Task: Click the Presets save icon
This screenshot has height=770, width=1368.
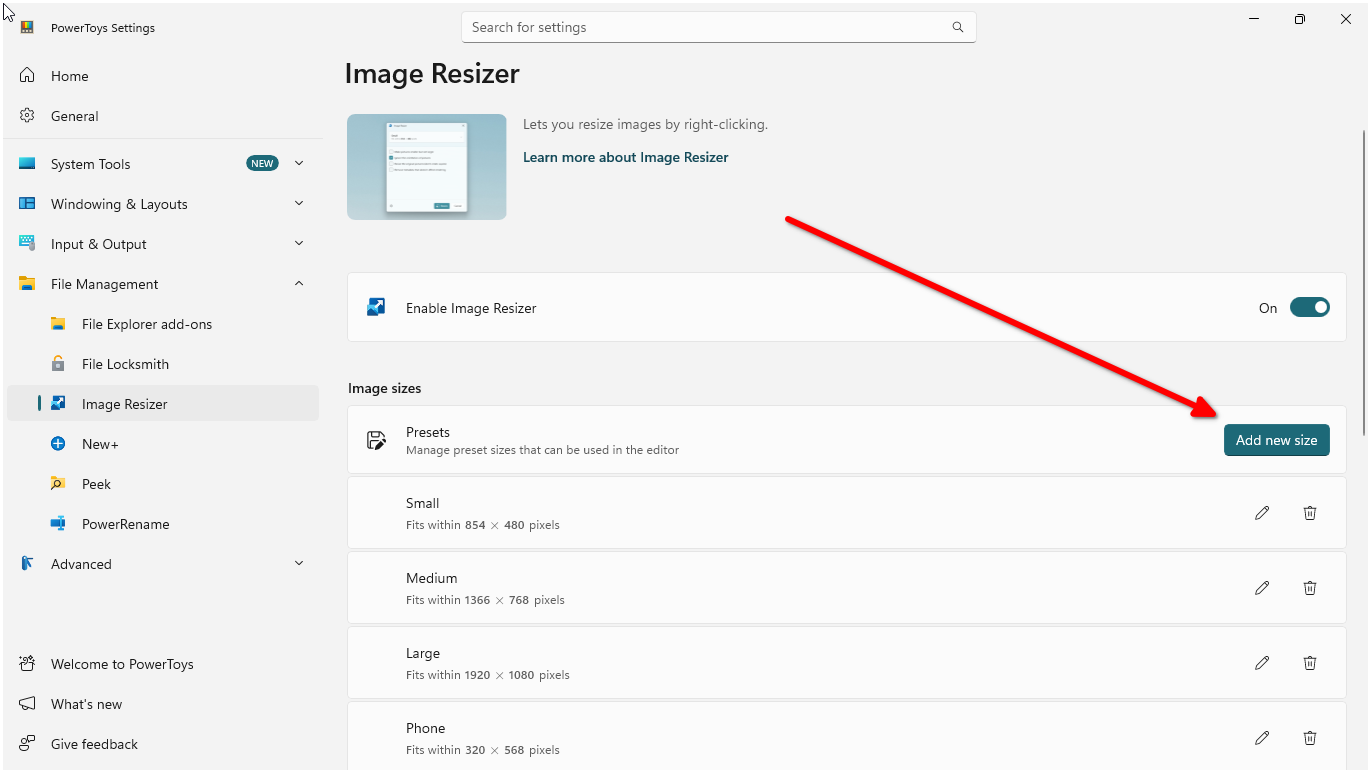Action: [x=376, y=439]
